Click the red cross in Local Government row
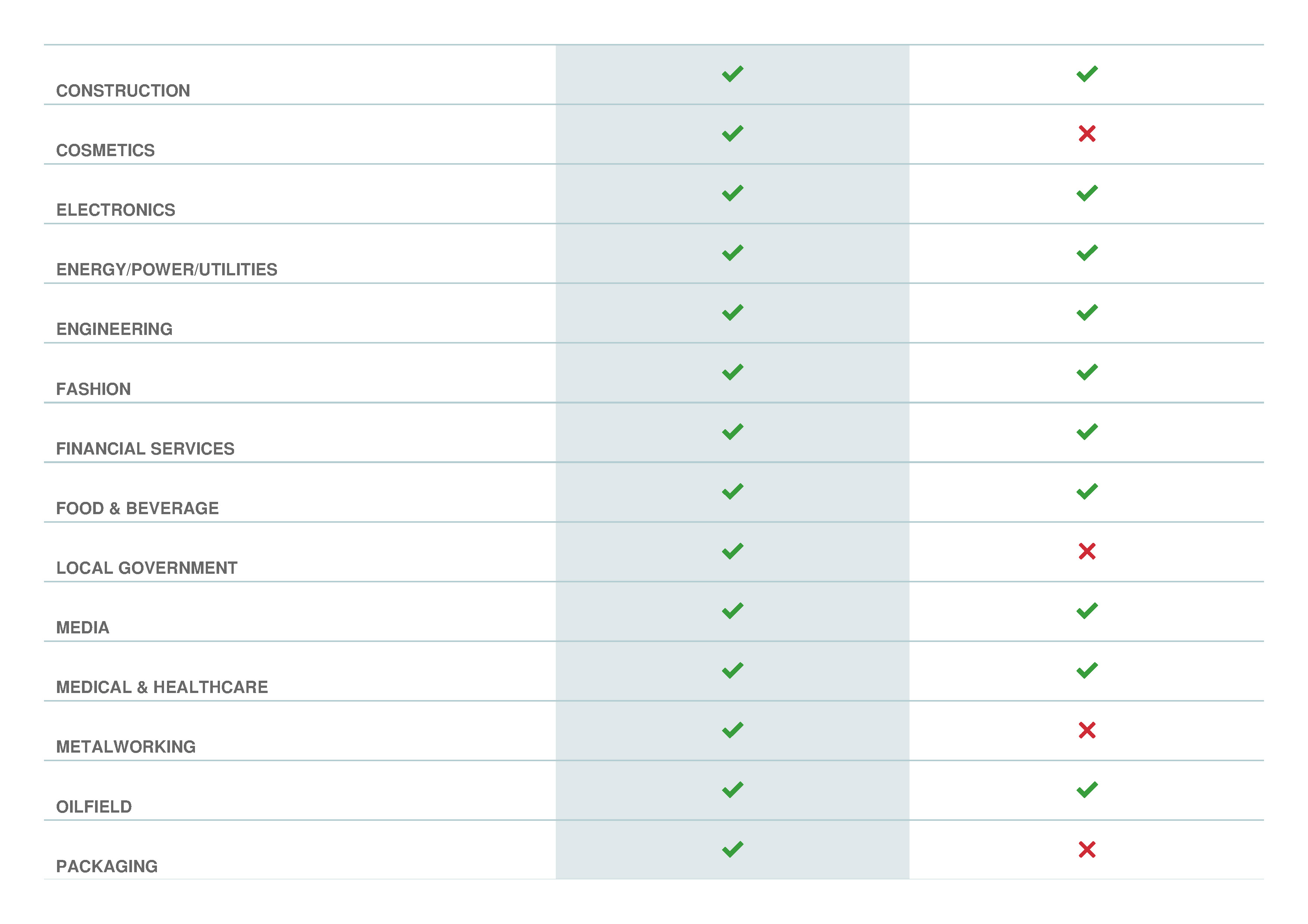1308x924 pixels. tap(1086, 551)
